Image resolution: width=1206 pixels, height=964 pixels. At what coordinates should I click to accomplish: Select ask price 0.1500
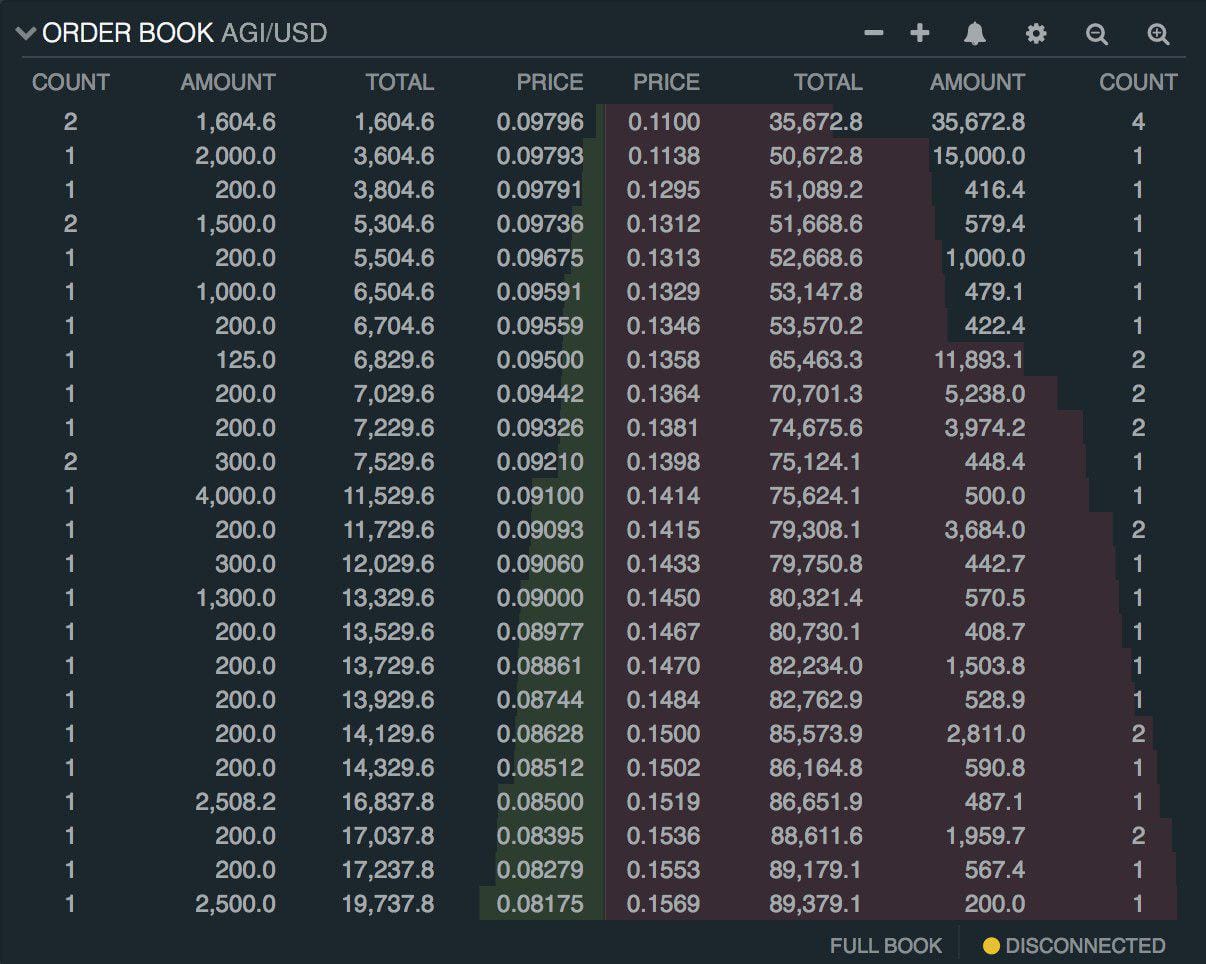(x=664, y=734)
